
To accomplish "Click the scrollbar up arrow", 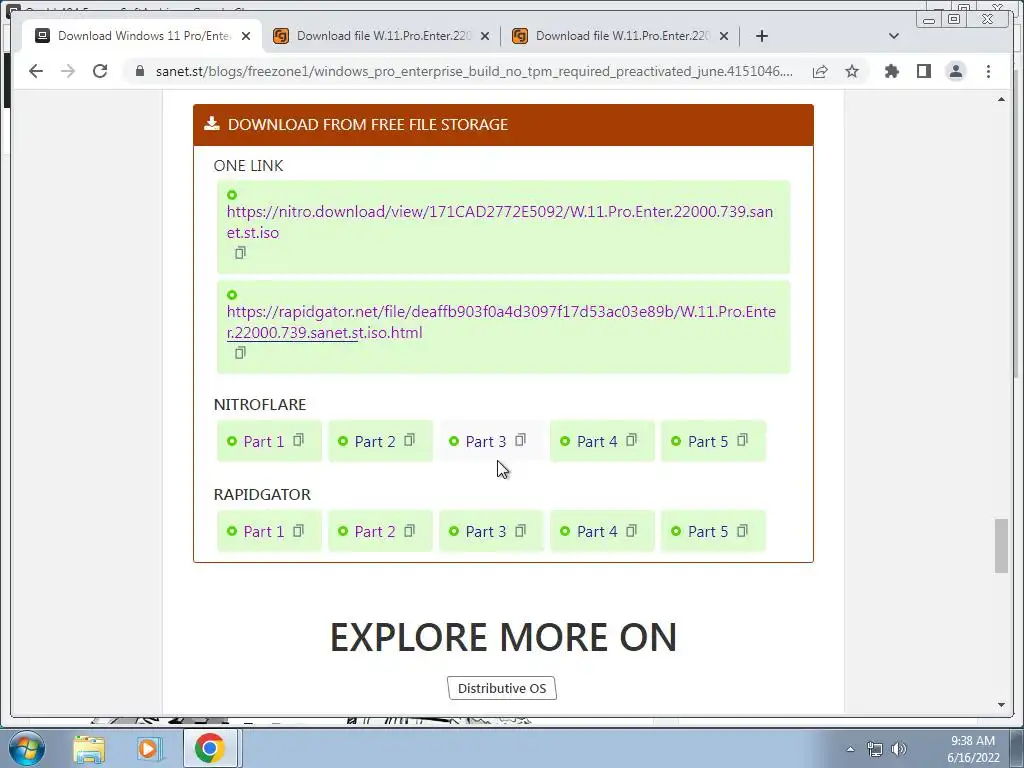I will [1001, 99].
